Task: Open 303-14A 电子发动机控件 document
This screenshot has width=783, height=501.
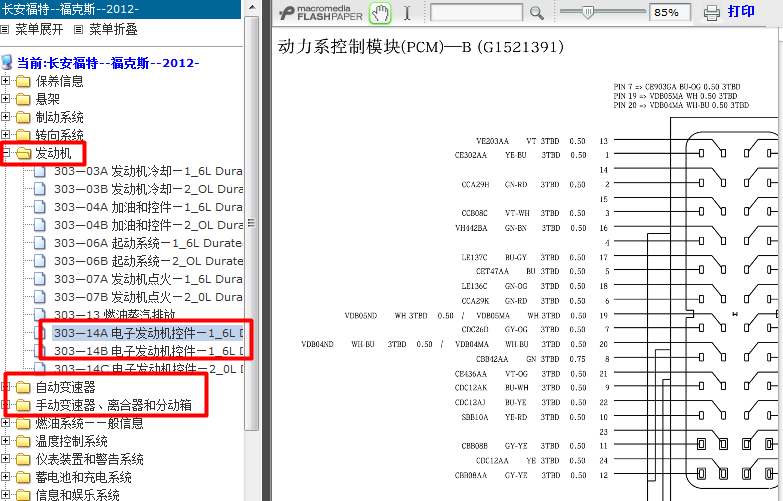Action: [148, 333]
